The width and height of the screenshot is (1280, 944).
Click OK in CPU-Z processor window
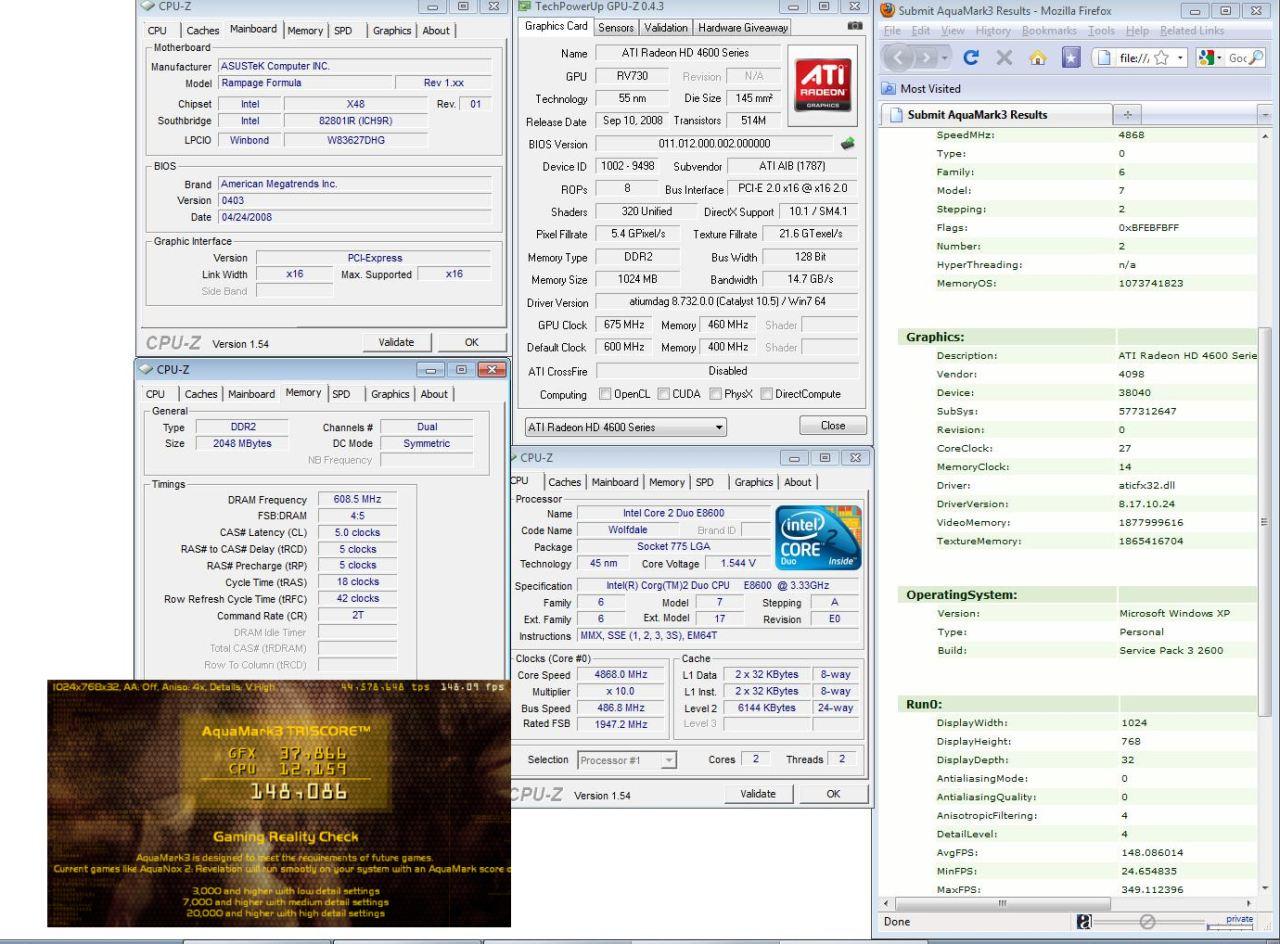tap(833, 793)
